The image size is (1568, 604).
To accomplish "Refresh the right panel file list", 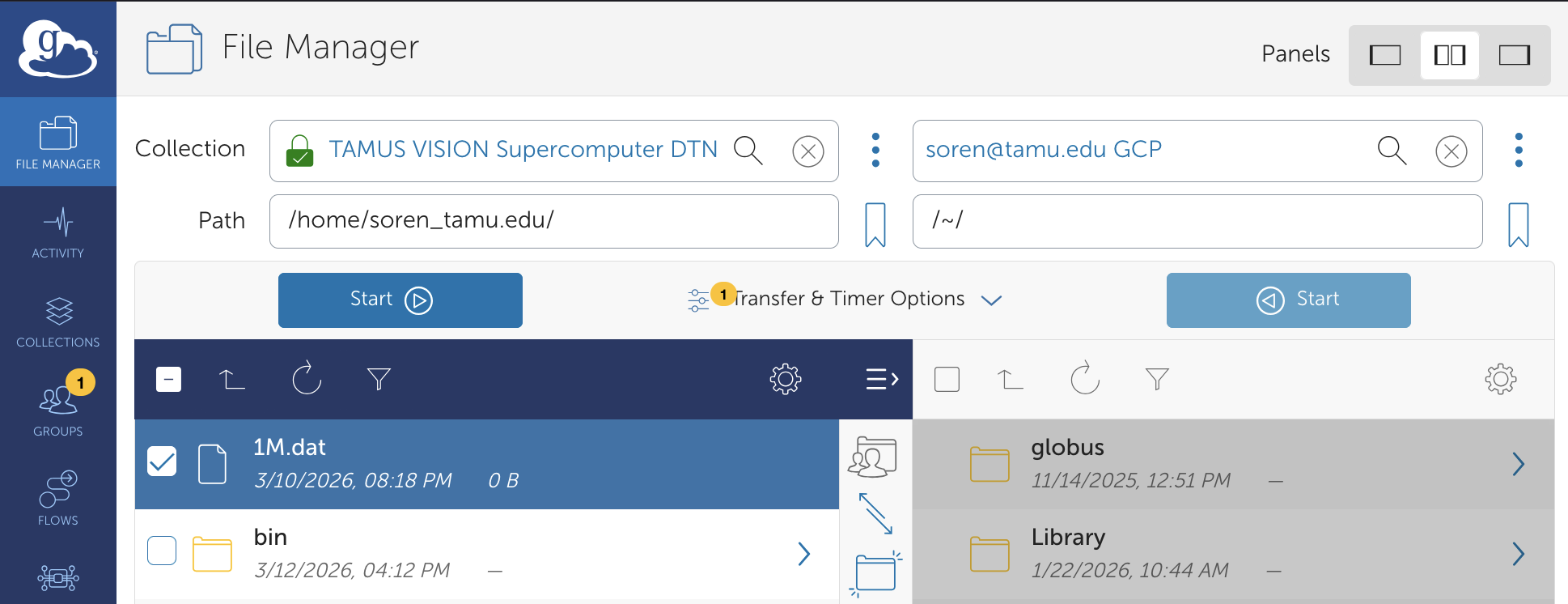I will (x=1085, y=378).
